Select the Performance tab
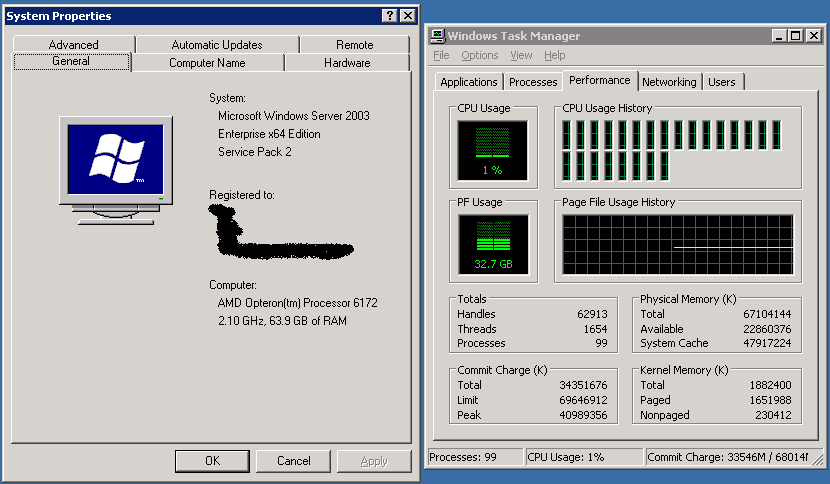The image size is (830, 484). tap(600, 80)
